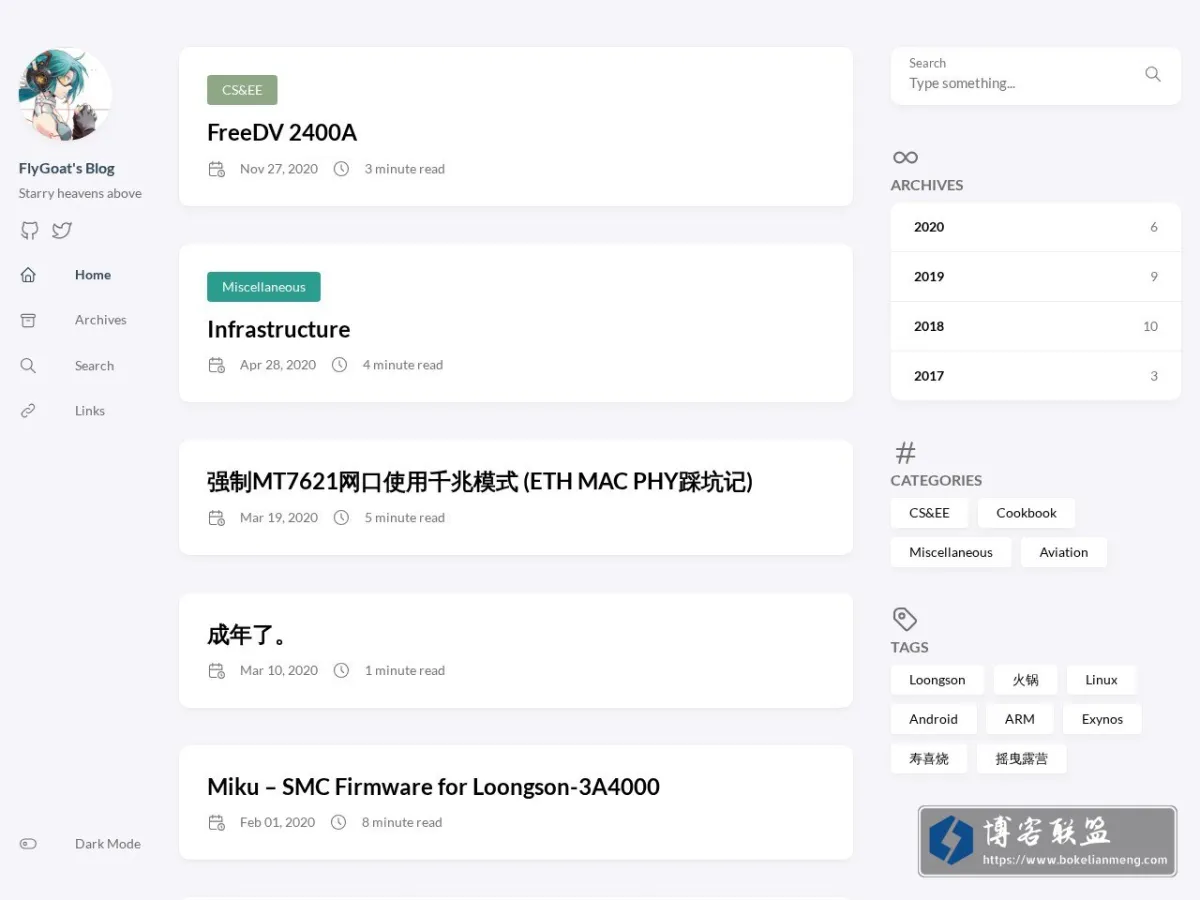This screenshot has width=1200, height=900.
Task: Select the 摇曳露营 tag
Action: click(1022, 759)
